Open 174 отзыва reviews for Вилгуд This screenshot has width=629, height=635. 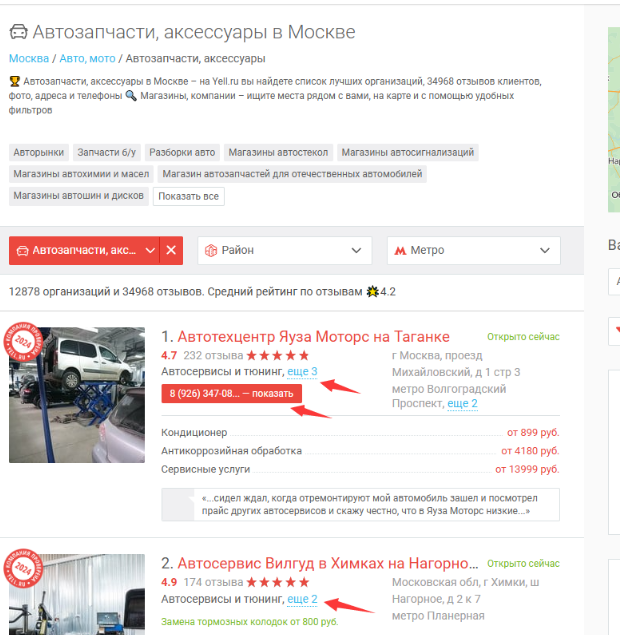213,583
